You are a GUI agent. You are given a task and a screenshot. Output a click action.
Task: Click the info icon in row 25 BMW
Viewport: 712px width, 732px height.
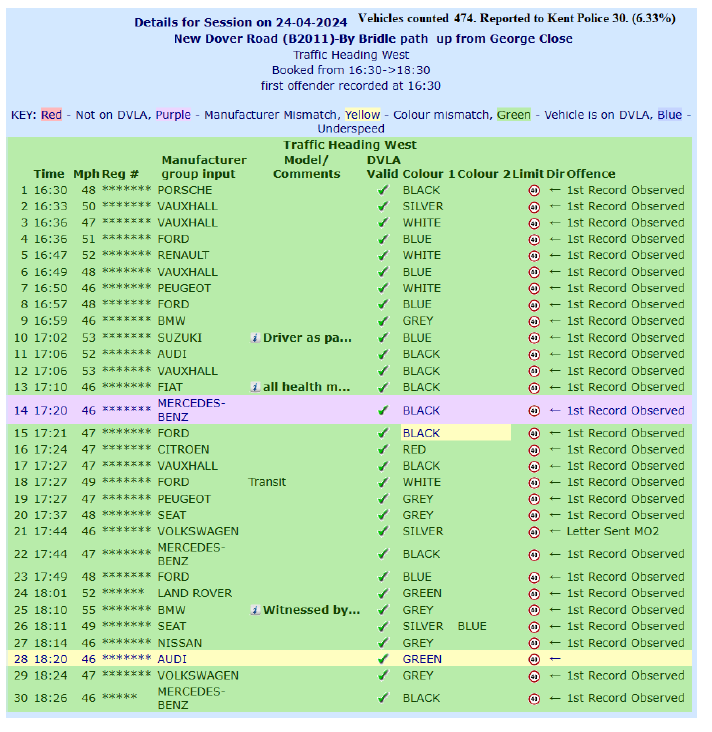pyautogui.click(x=255, y=610)
